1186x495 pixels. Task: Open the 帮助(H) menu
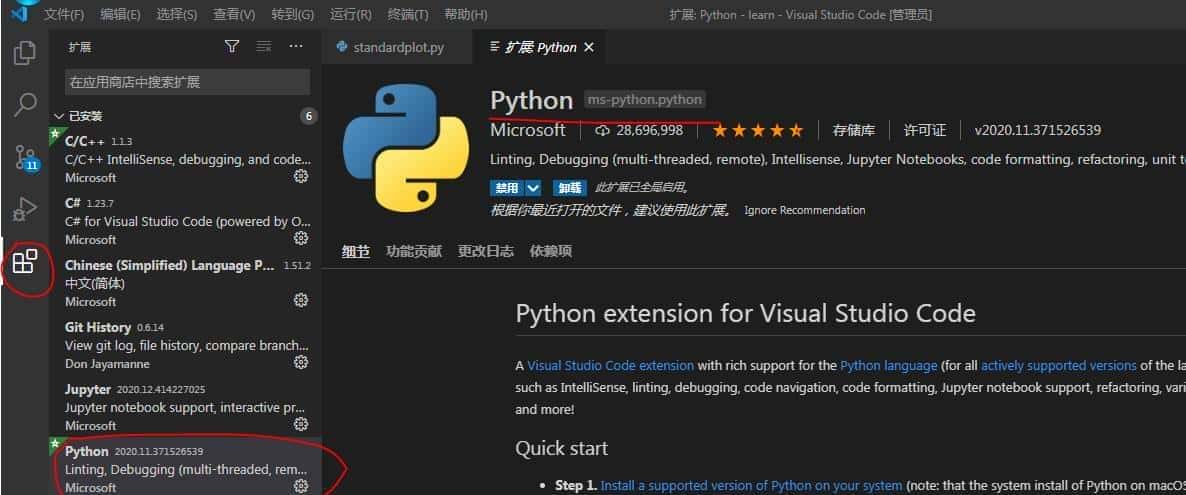[466, 14]
